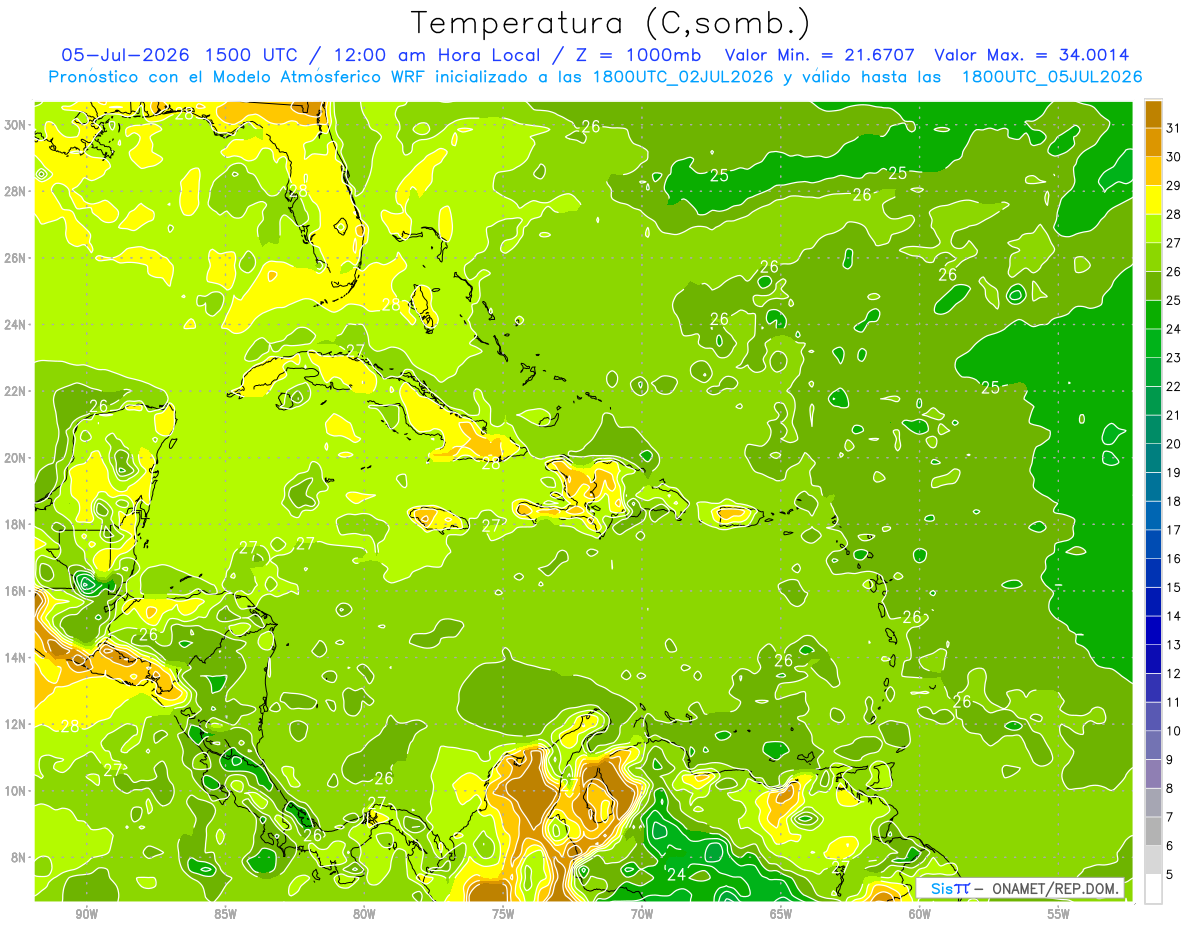Viewport: 1200px width, 927px height.
Task: Select the '05-Jul-2026' forecast date text
Action: pyautogui.click(x=127, y=55)
